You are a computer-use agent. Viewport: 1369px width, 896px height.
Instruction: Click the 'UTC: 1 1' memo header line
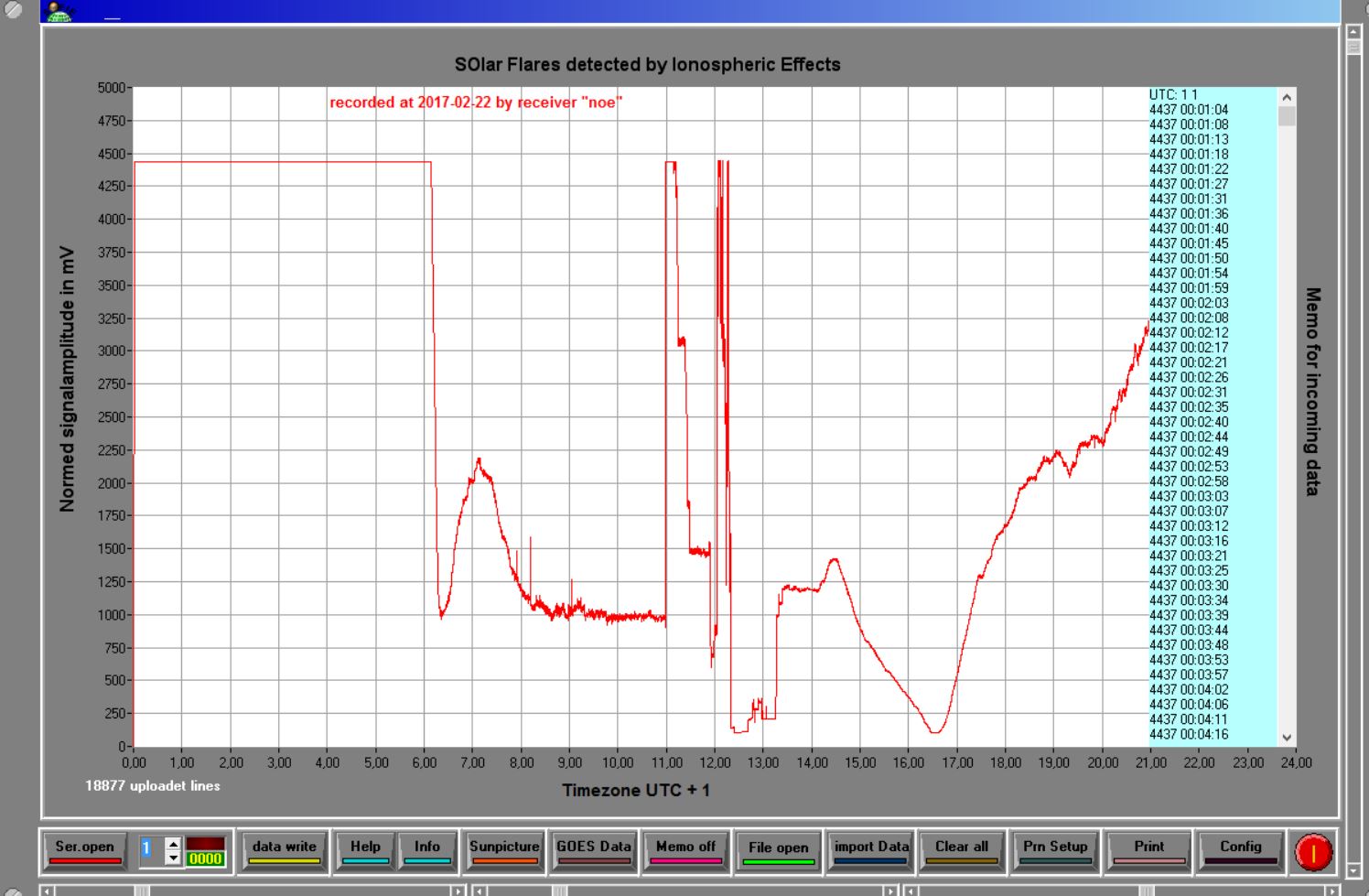(1173, 94)
